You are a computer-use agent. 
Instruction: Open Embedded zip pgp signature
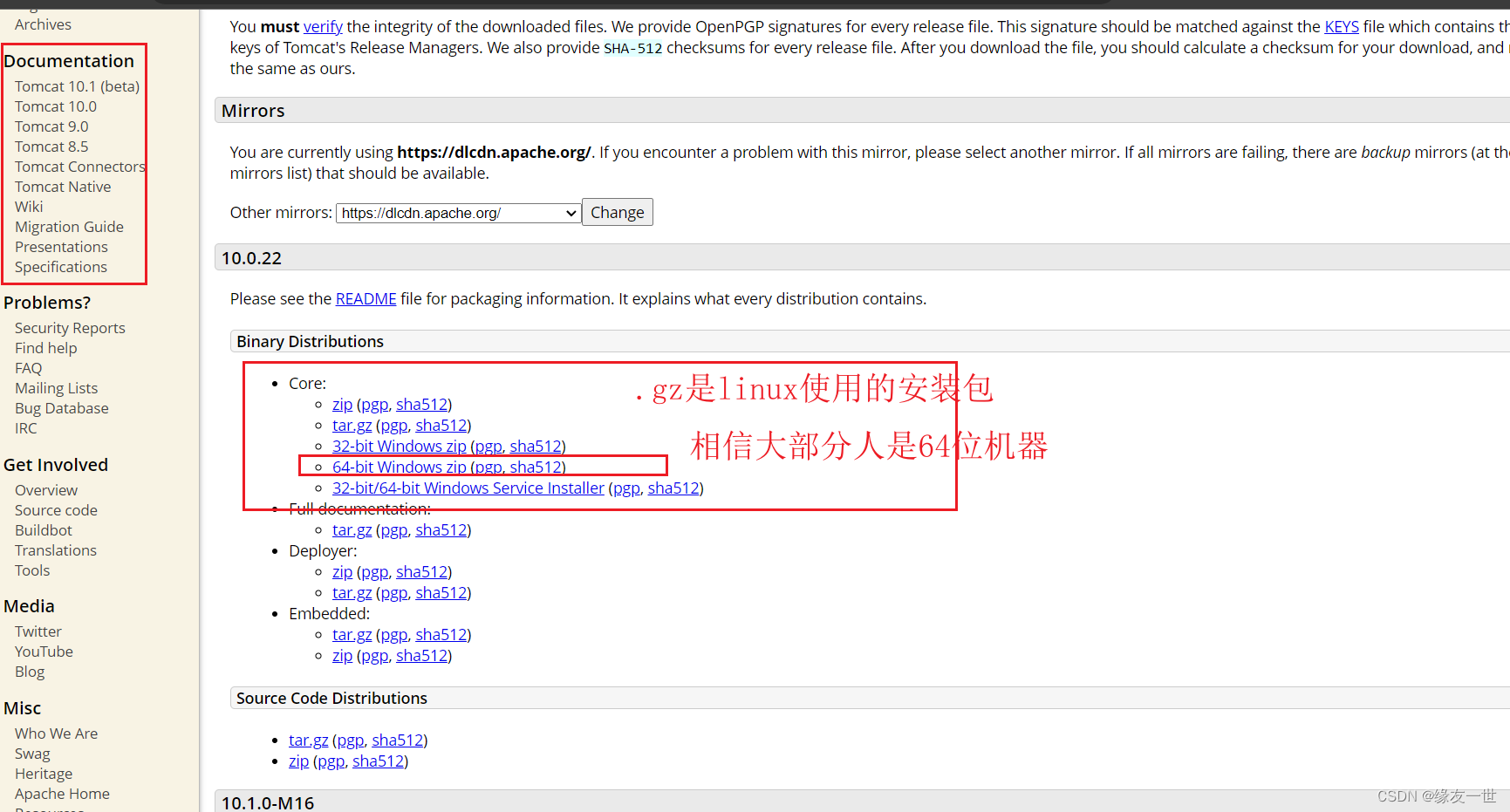click(374, 656)
